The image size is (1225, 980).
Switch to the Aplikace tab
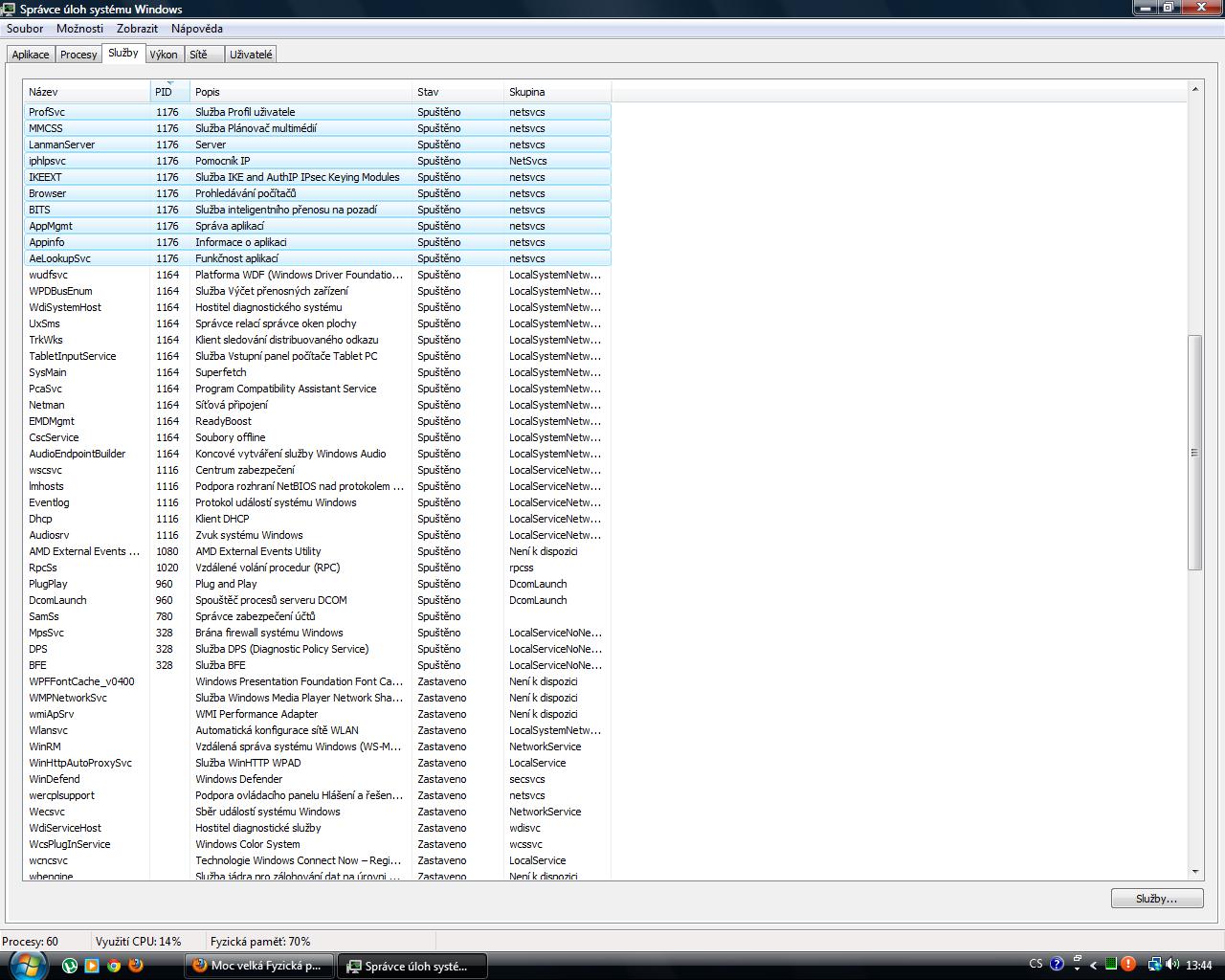pyautogui.click(x=31, y=55)
